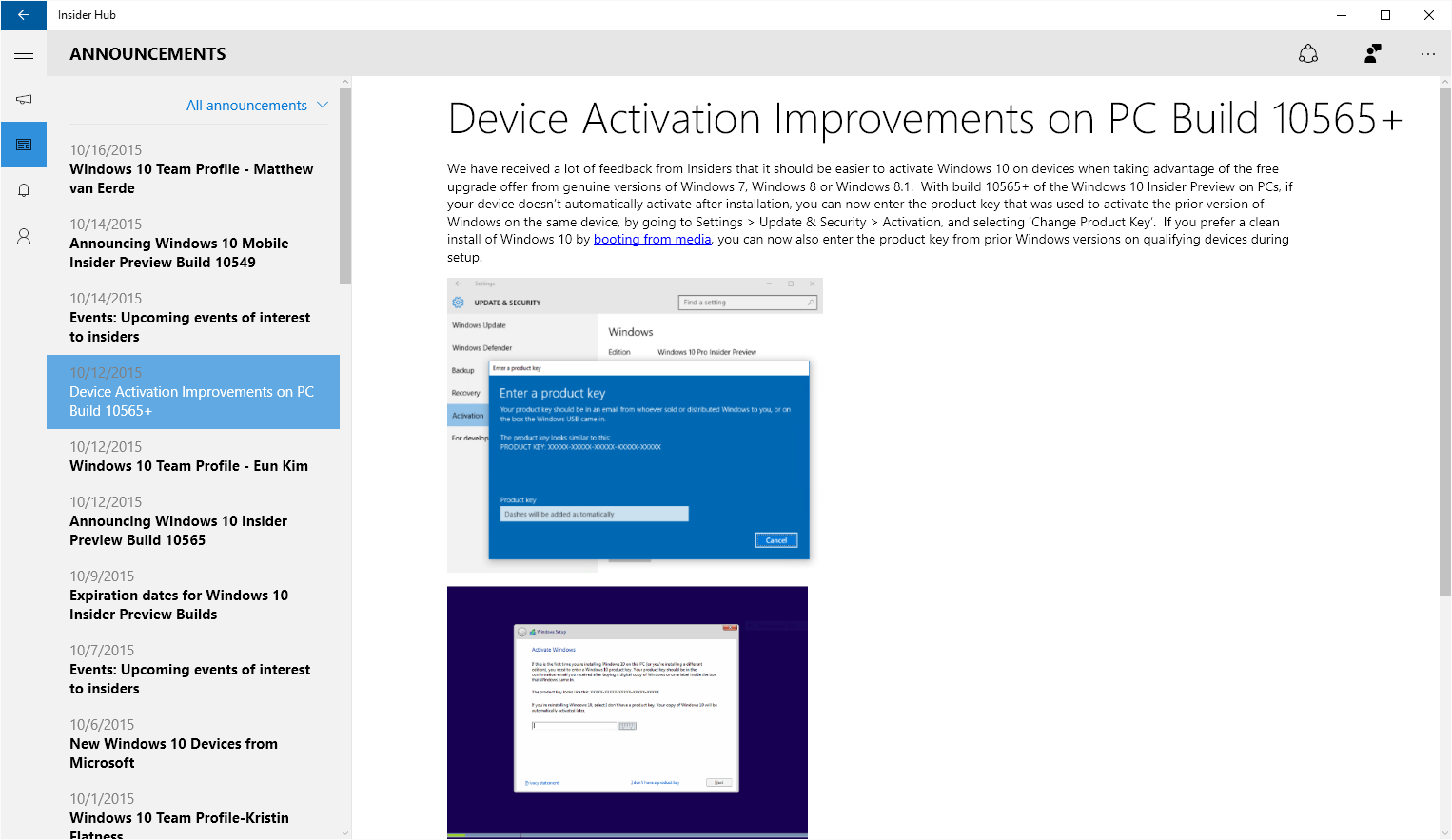The height and width of the screenshot is (840, 1452).
Task: Minimize the Insider Hub window
Action: tap(1342, 15)
